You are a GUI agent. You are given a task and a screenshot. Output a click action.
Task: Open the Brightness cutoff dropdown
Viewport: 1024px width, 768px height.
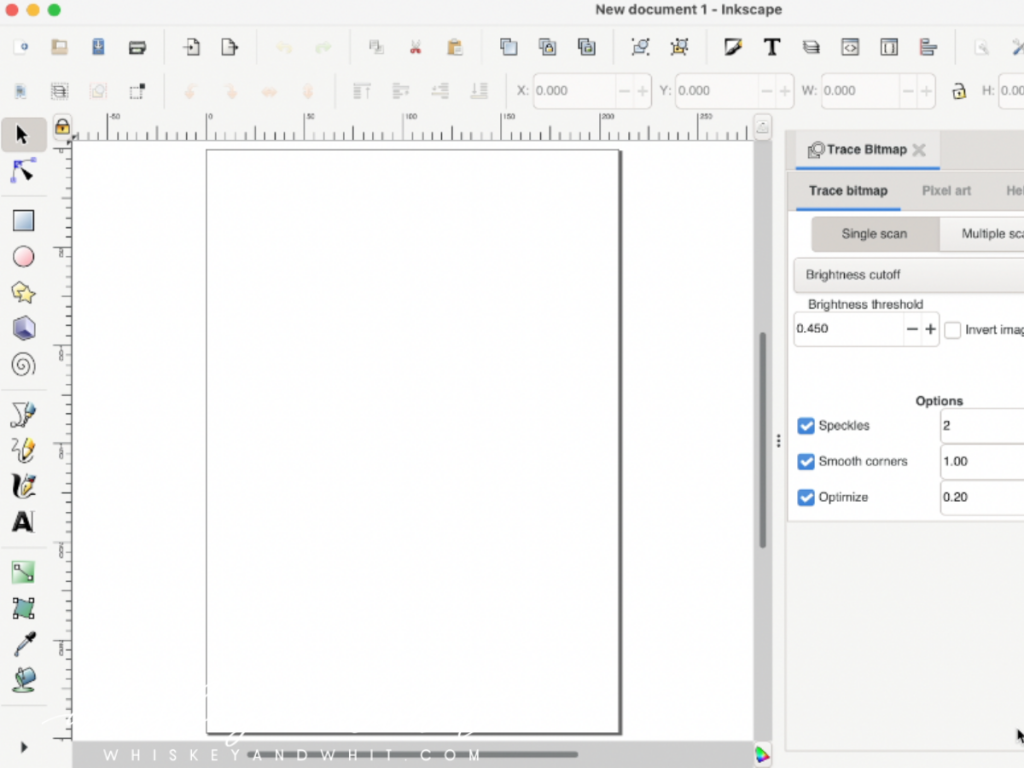pyautogui.click(x=909, y=275)
